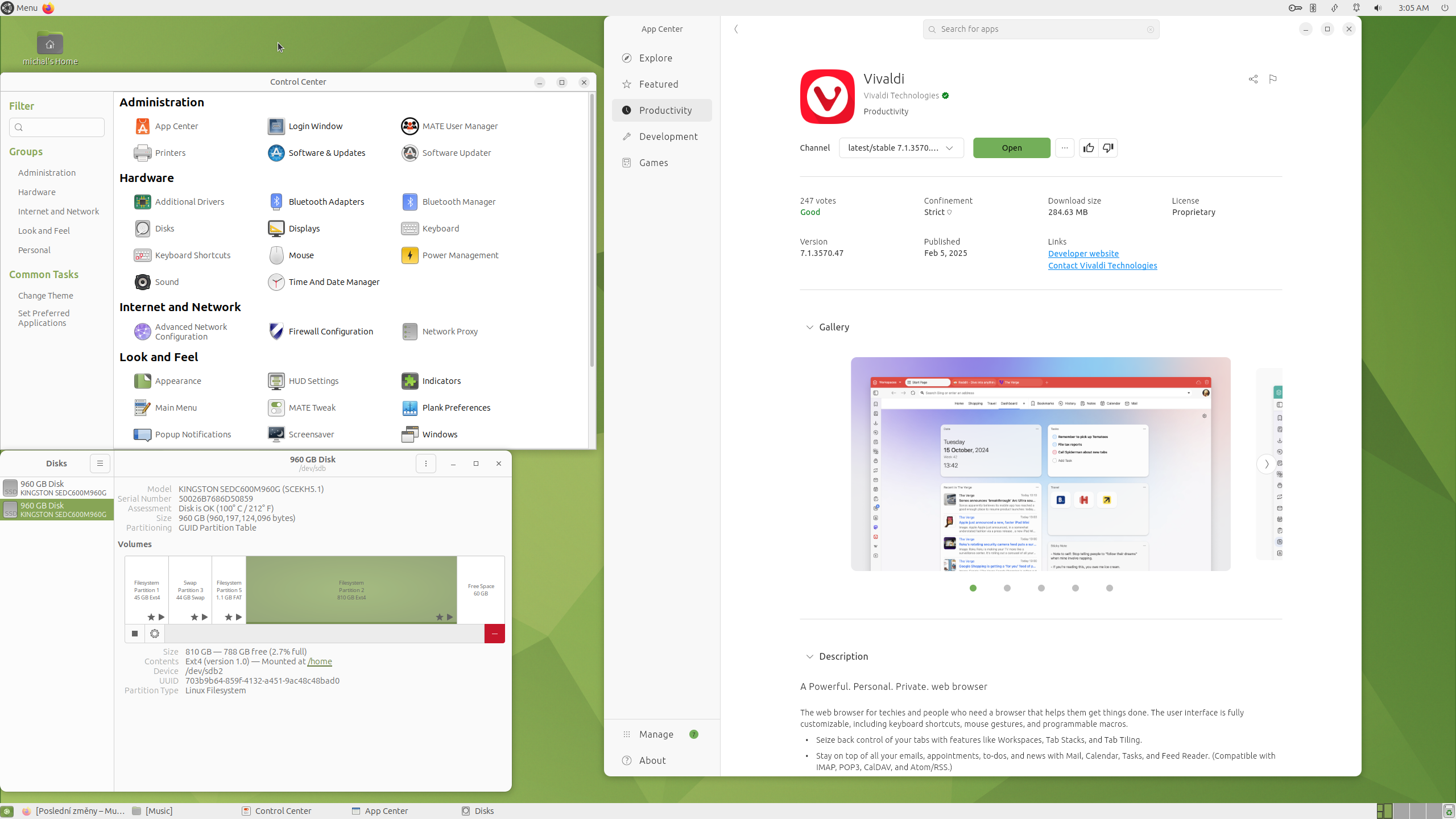Click the thumbs down vote icon
Image resolution: width=1456 pixels, height=819 pixels.
[x=1108, y=148]
